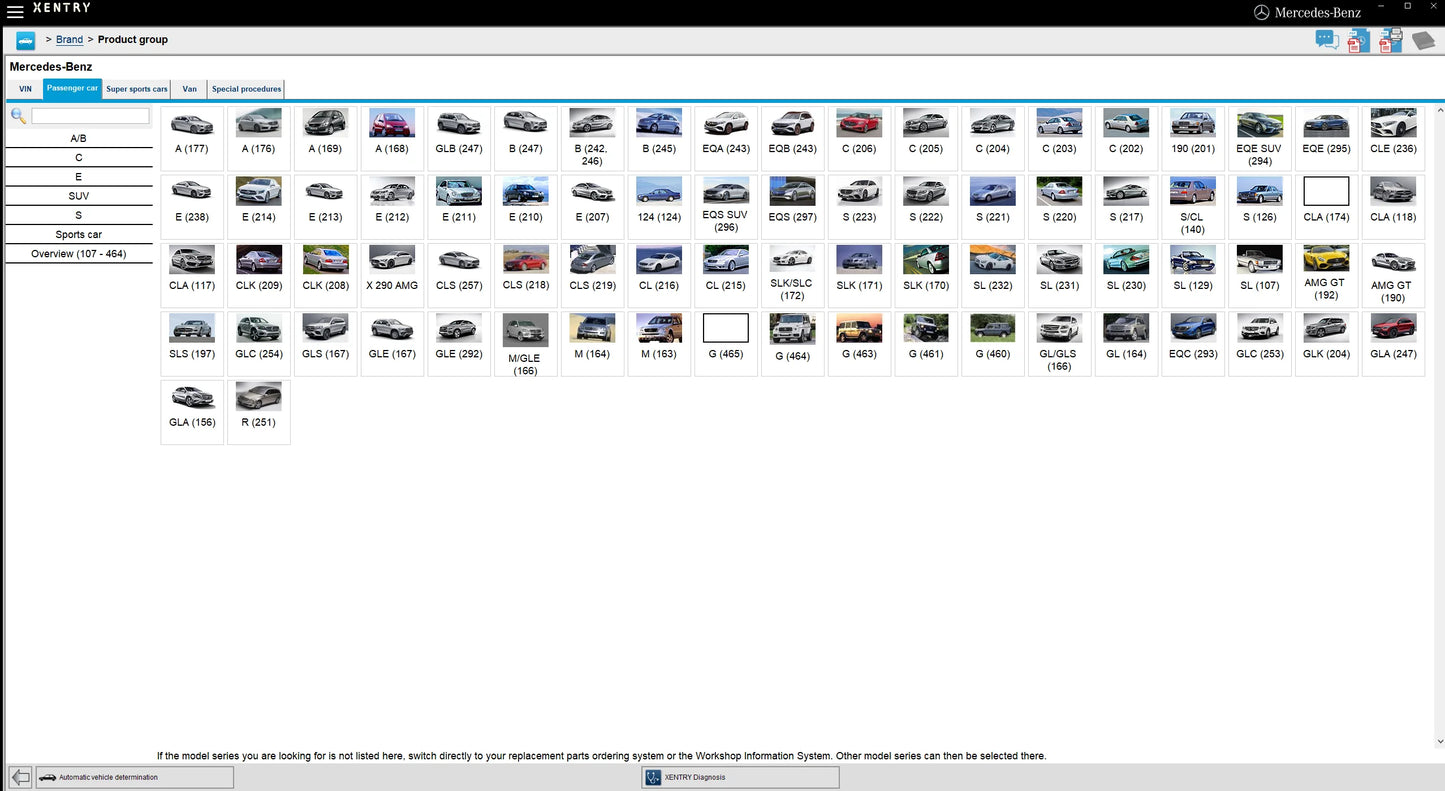Open Overview (107 - 464) in sidebar
The width and height of the screenshot is (1445, 791).
click(x=78, y=253)
